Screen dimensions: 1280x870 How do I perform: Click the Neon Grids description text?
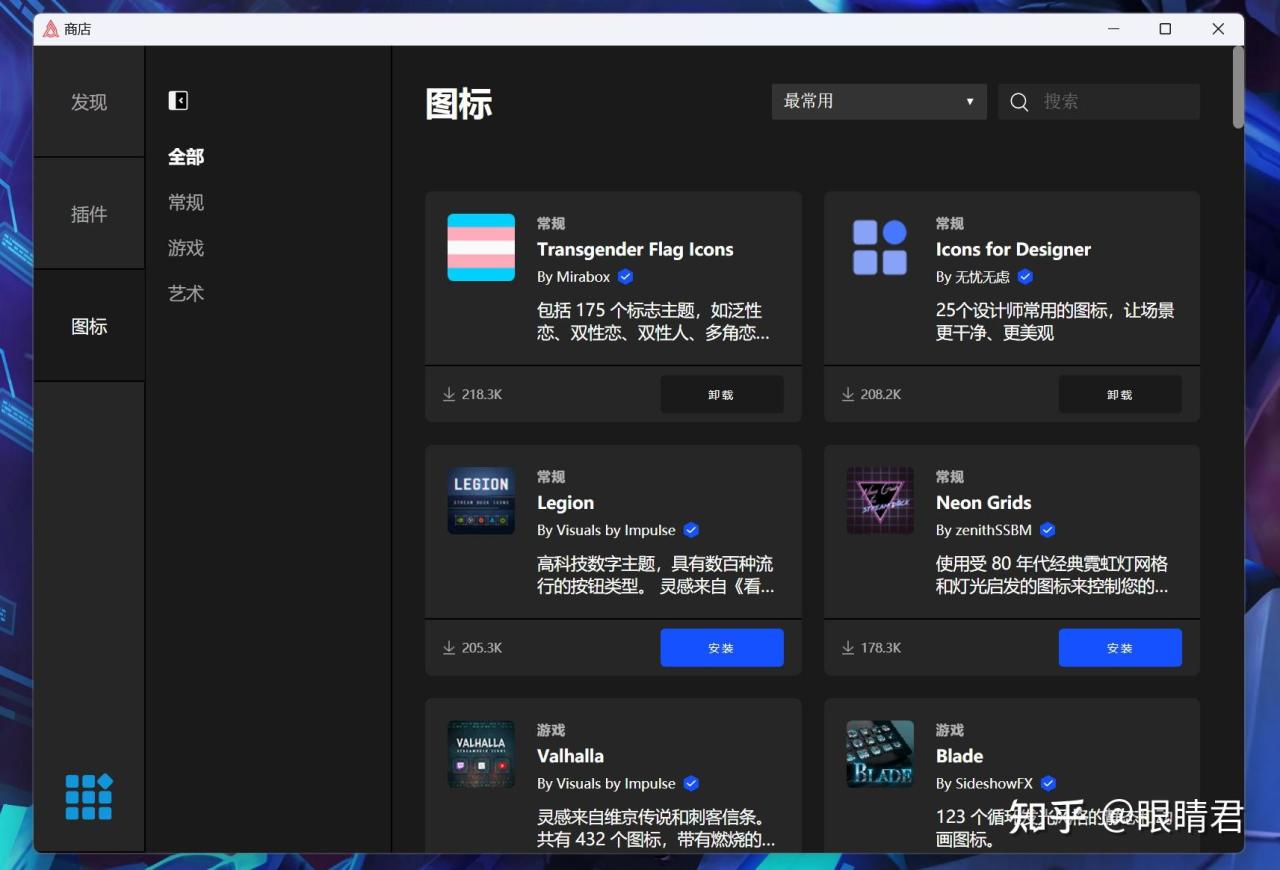pos(1052,575)
